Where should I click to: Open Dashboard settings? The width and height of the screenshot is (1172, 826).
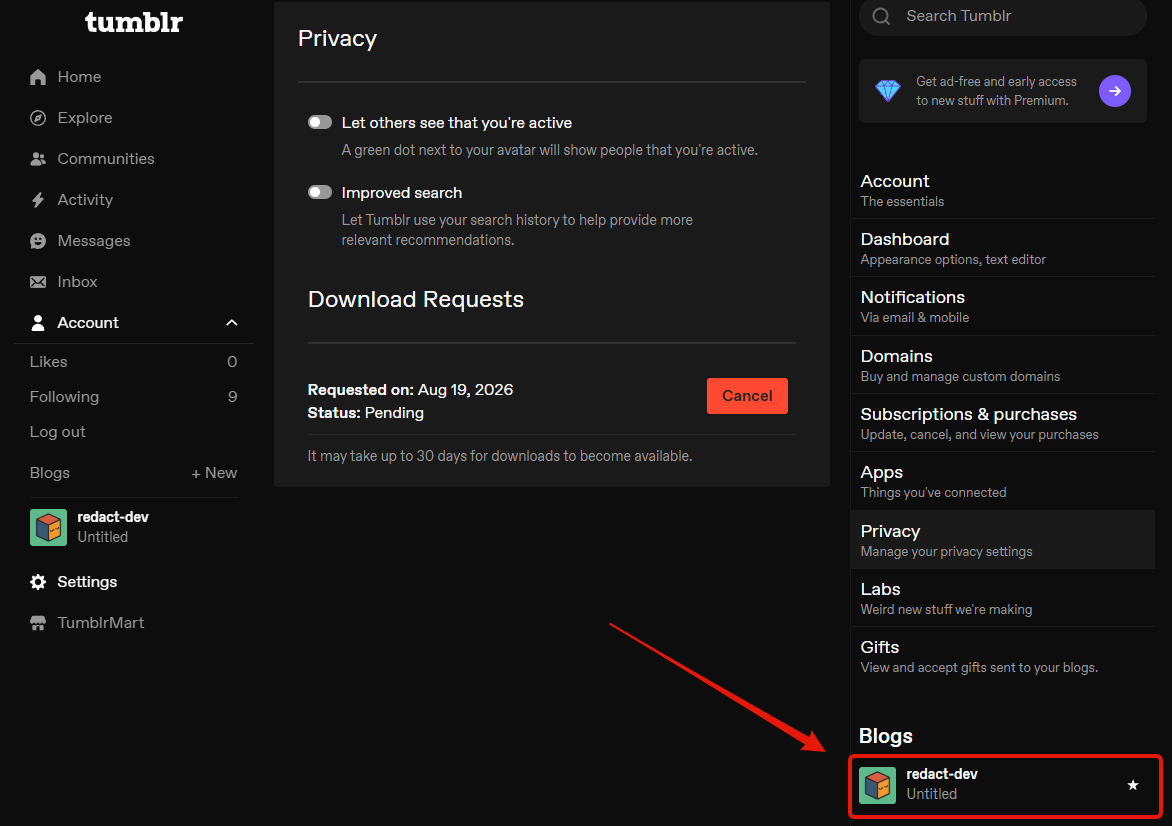coord(1003,248)
